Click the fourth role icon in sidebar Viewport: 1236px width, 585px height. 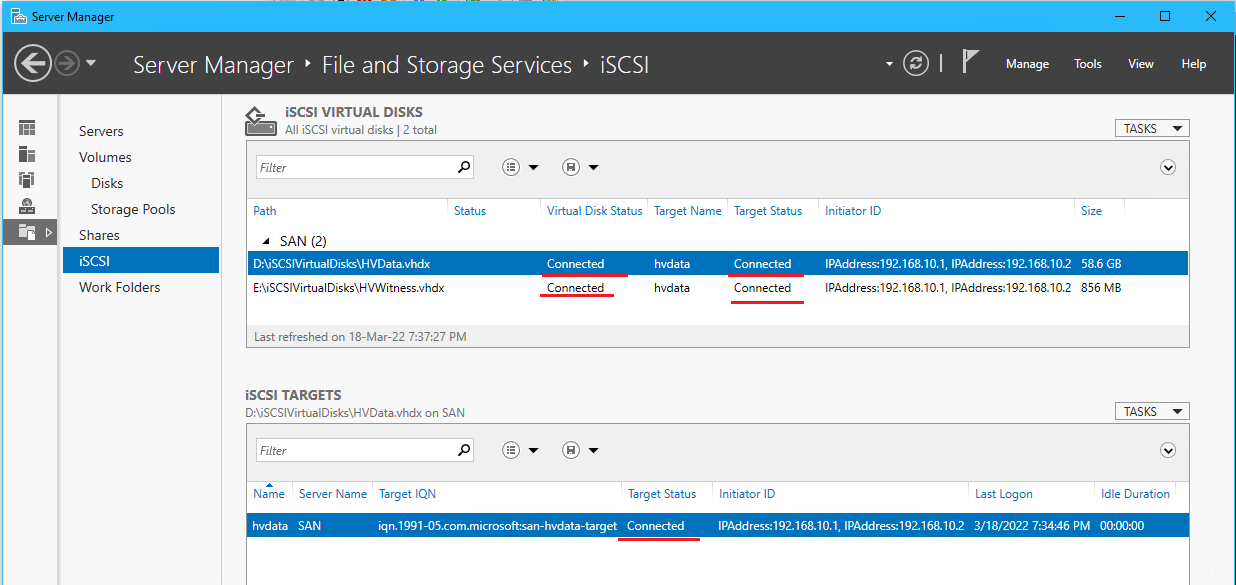[x=27, y=206]
